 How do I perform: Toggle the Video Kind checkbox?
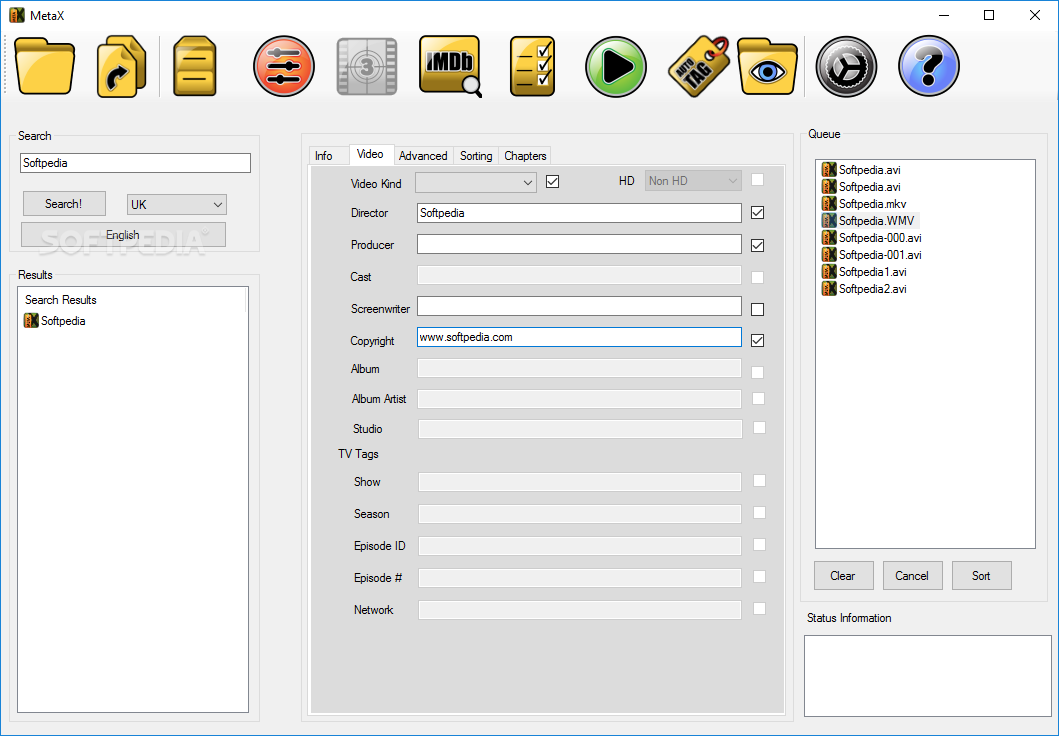point(552,181)
